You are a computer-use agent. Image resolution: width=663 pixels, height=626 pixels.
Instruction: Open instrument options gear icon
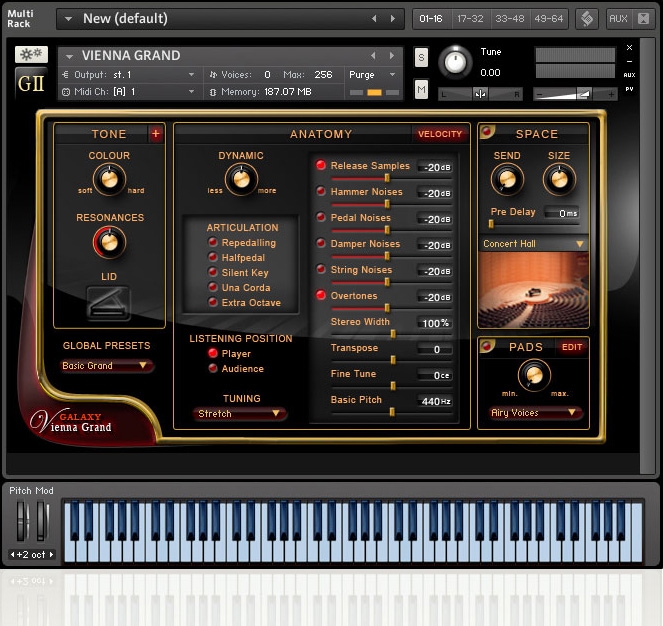point(31,54)
